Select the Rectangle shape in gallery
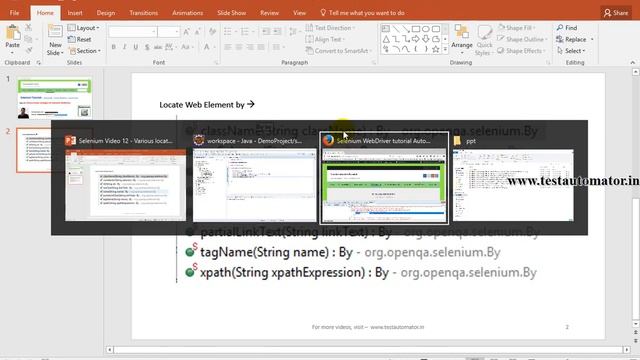640x360 pixels. point(416,29)
